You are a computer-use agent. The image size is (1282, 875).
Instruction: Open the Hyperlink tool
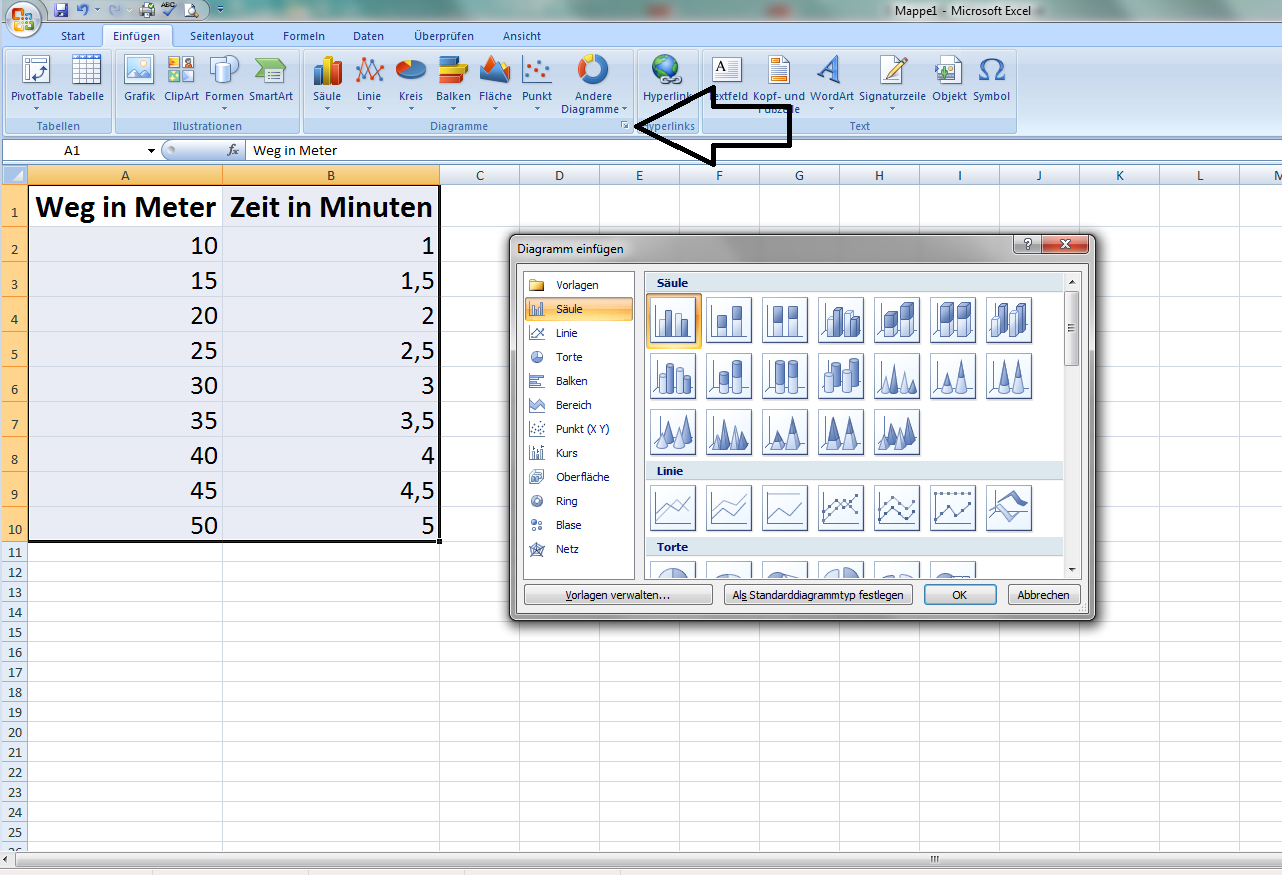[666, 80]
